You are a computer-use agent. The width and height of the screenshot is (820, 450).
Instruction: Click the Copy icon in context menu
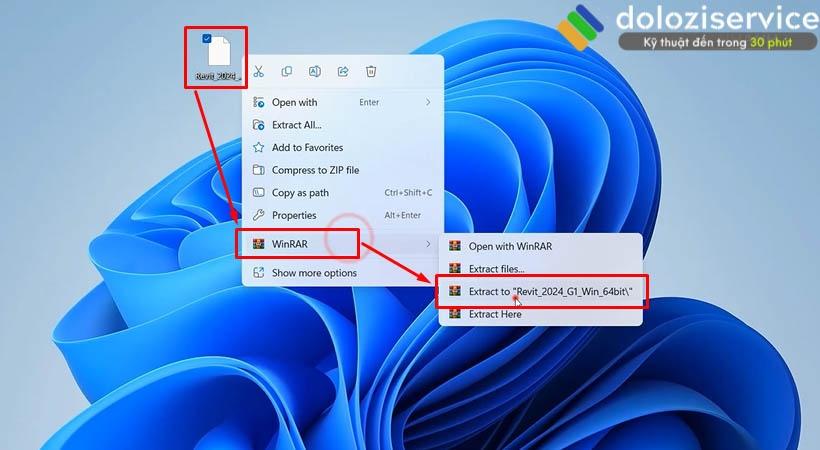(x=287, y=71)
